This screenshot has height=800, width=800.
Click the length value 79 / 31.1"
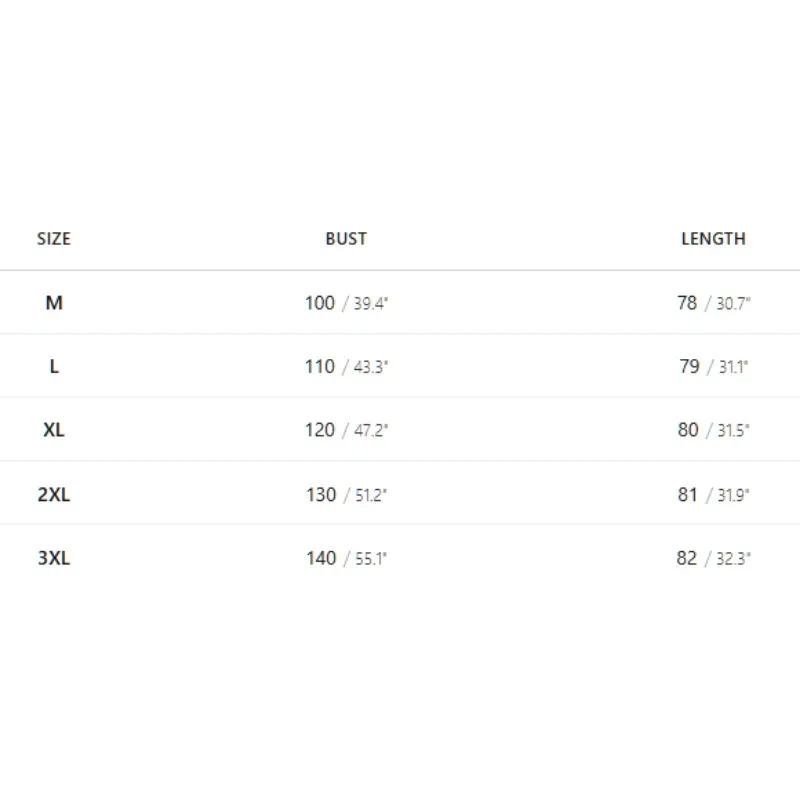coord(714,366)
